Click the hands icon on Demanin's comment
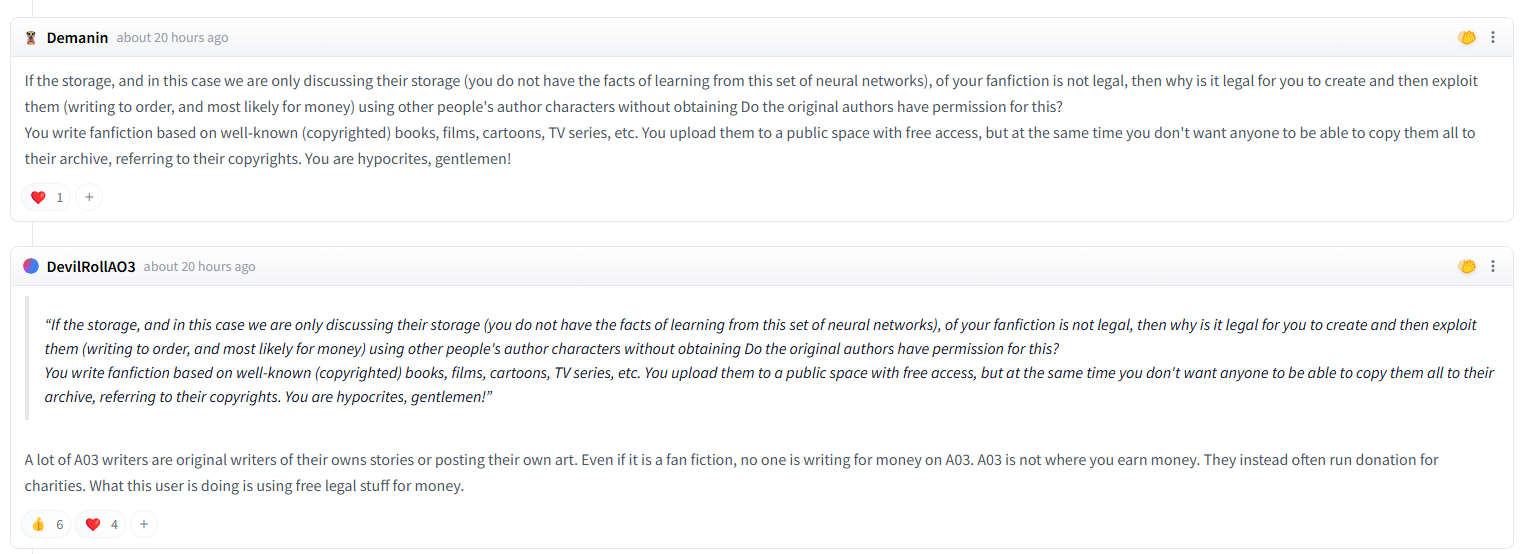 tap(1467, 38)
